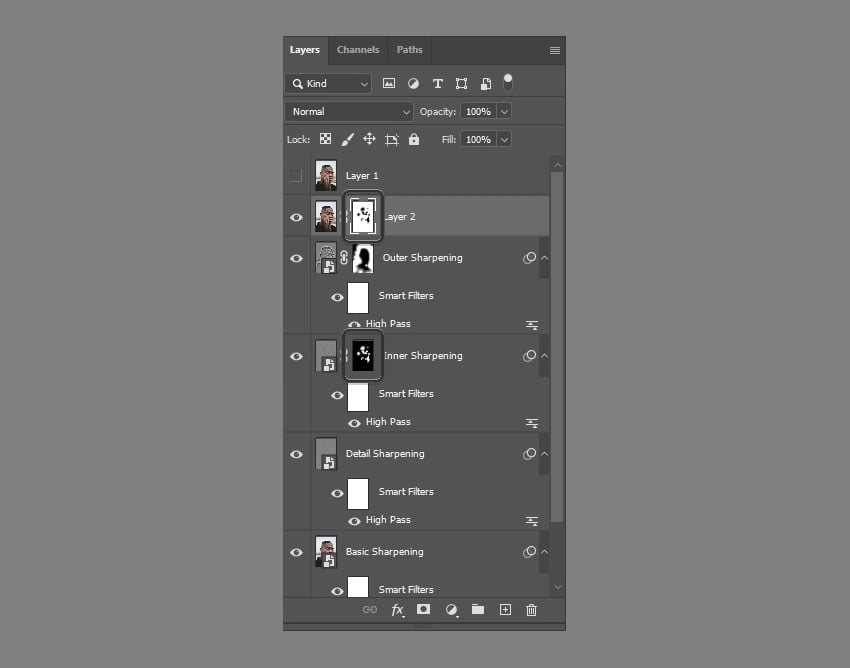Click the Fill percentage field
The height and width of the screenshot is (668, 850).
pos(478,140)
